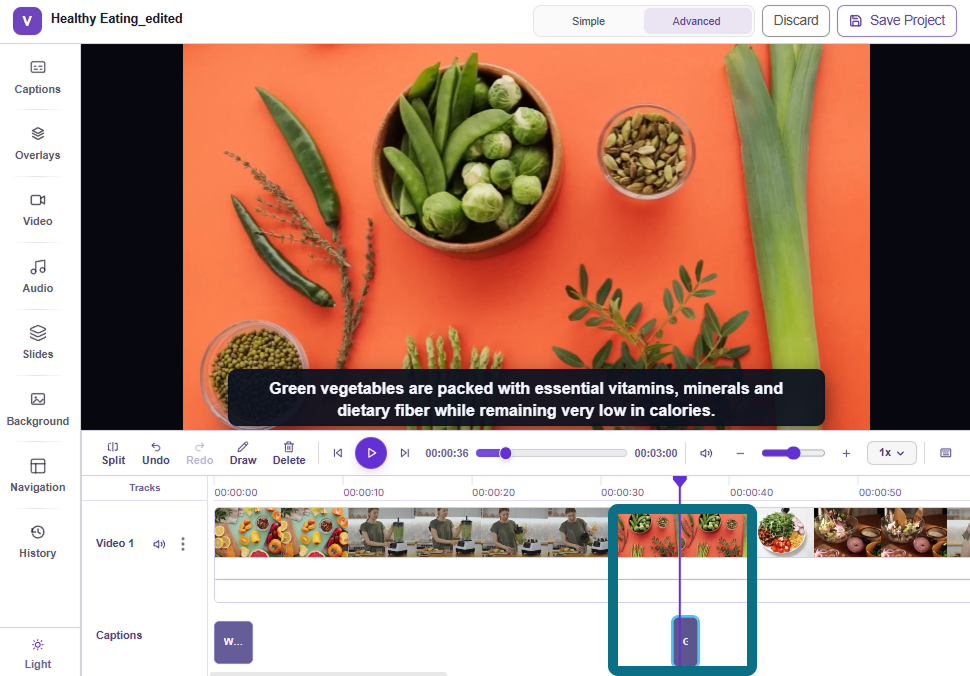Screen dimensions: 970x676
Task: Redo the last undone edit
Action: [199, 453]
